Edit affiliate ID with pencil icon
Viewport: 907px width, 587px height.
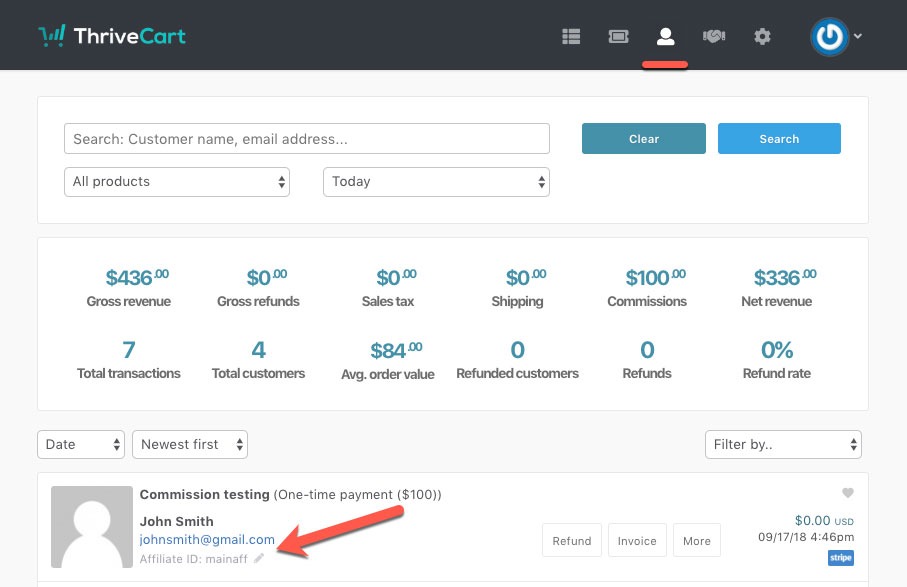pyautogui.click(x=259, y=559)
